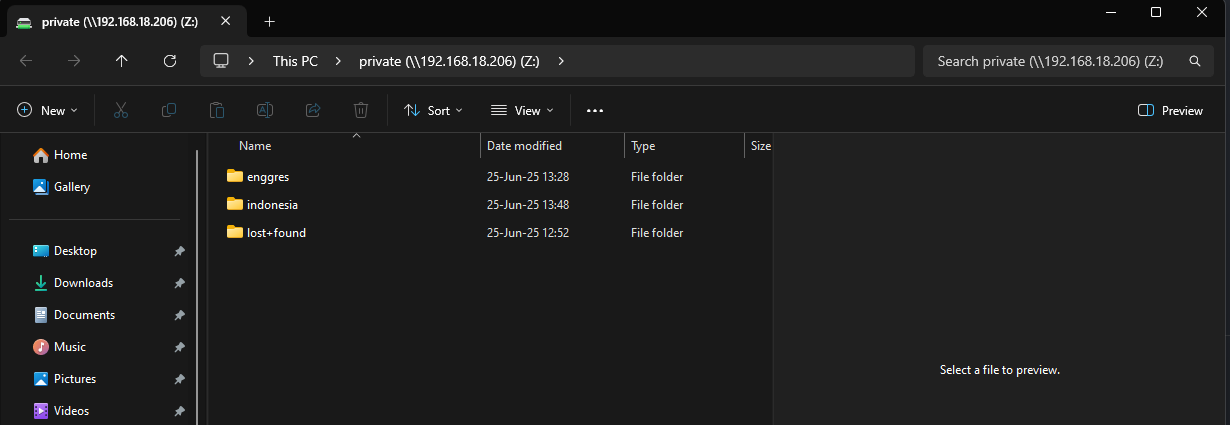Refresh the current folder view
The width and height of the screenshot is (1230, 425).
click(170, 61)
